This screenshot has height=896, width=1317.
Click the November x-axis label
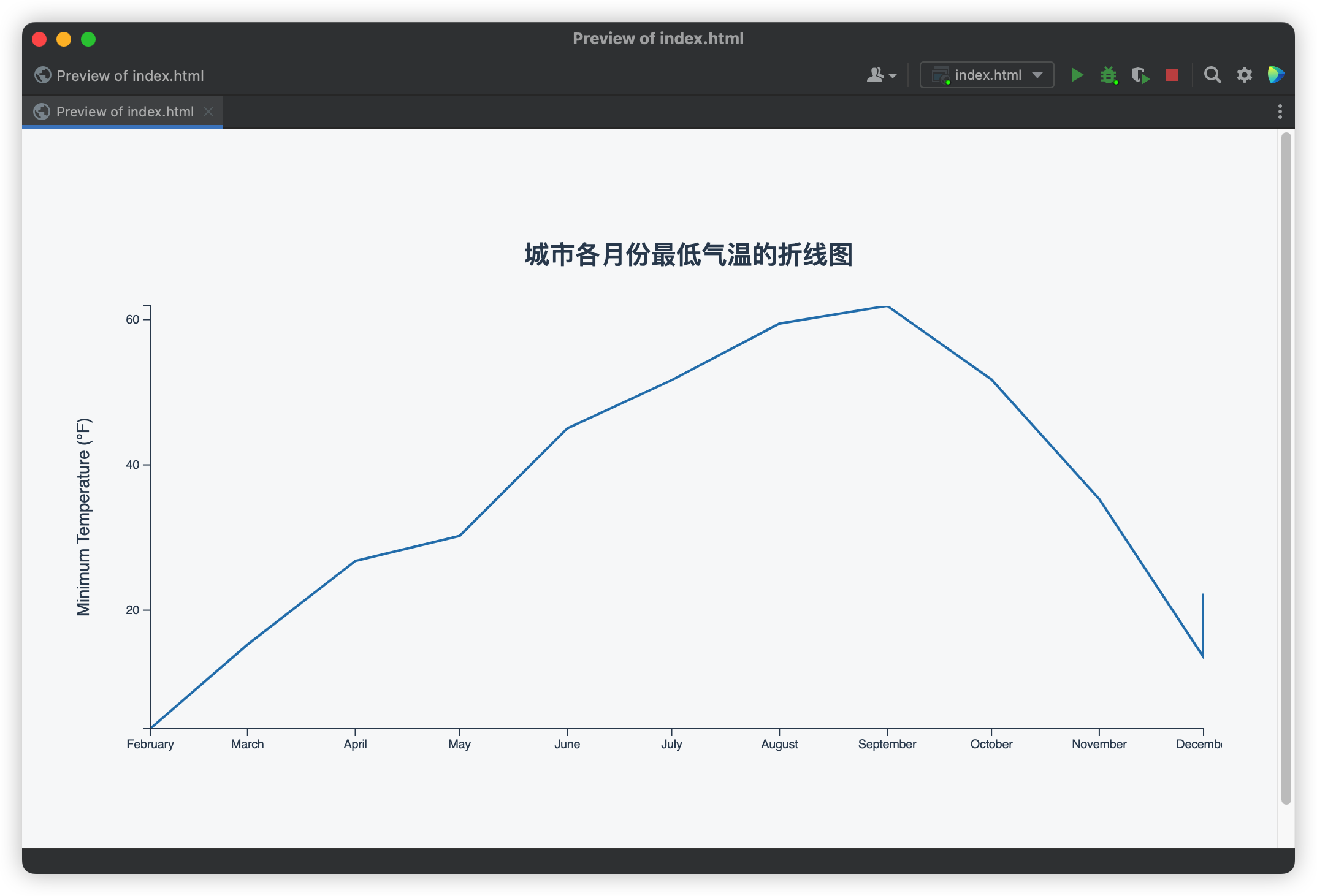(1099, 744)
